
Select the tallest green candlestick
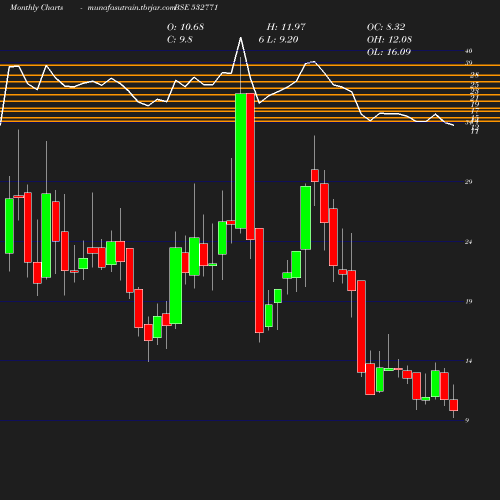pos(241,161)
